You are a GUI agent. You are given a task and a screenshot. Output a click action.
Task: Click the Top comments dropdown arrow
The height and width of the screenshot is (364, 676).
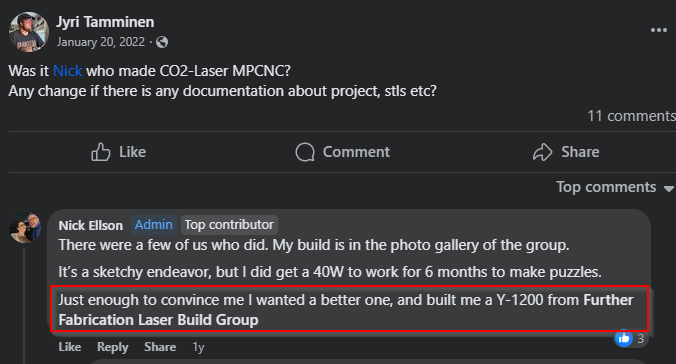pyautogui.click(x=669, y=188)
